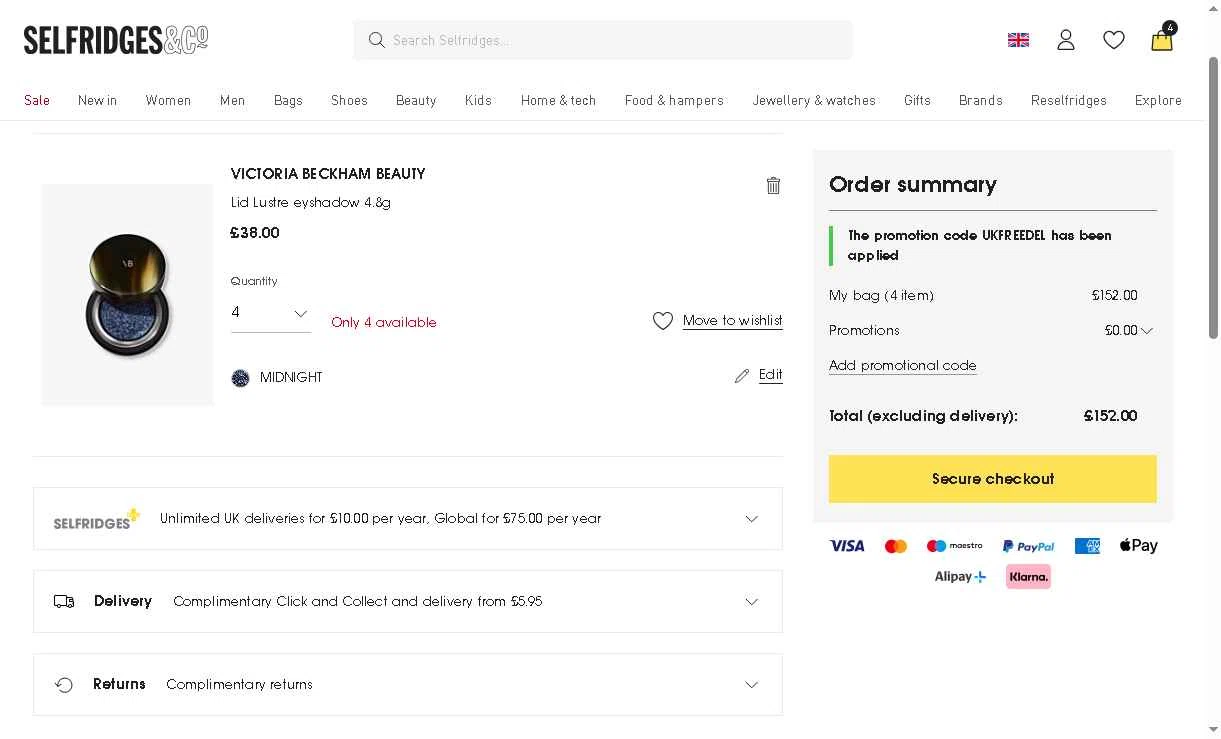
Task: Open the Gifts menu
Action: (x=917, y=100)
